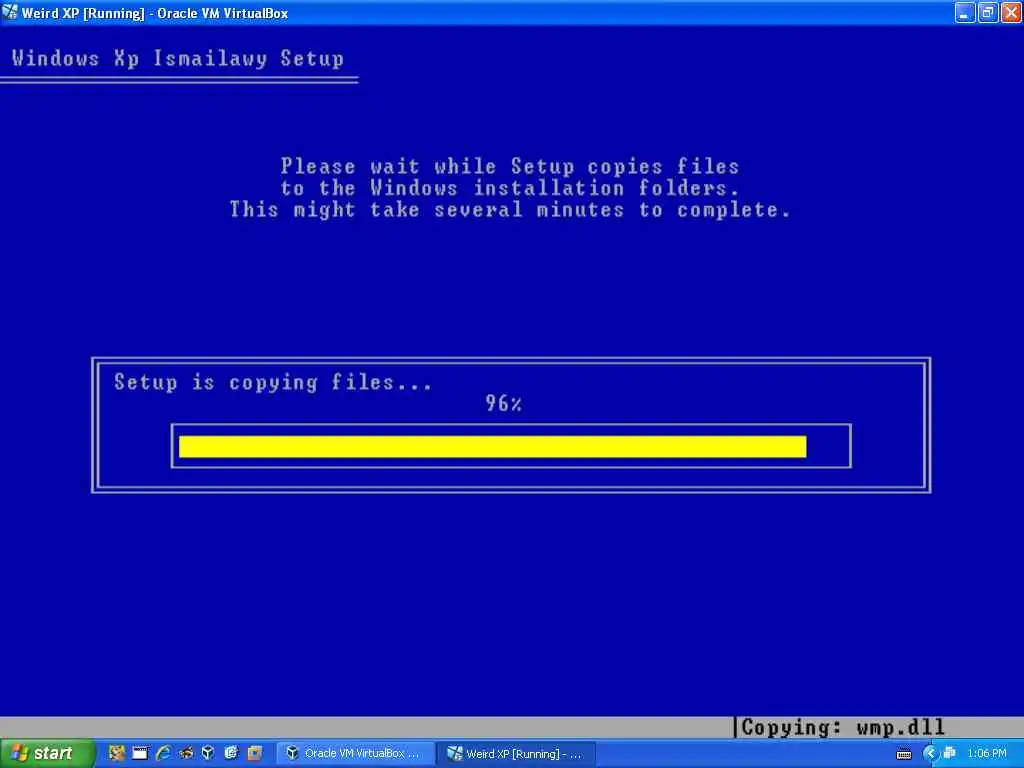
Task: Click the 96% progress percentage
Action: point(504,404)
